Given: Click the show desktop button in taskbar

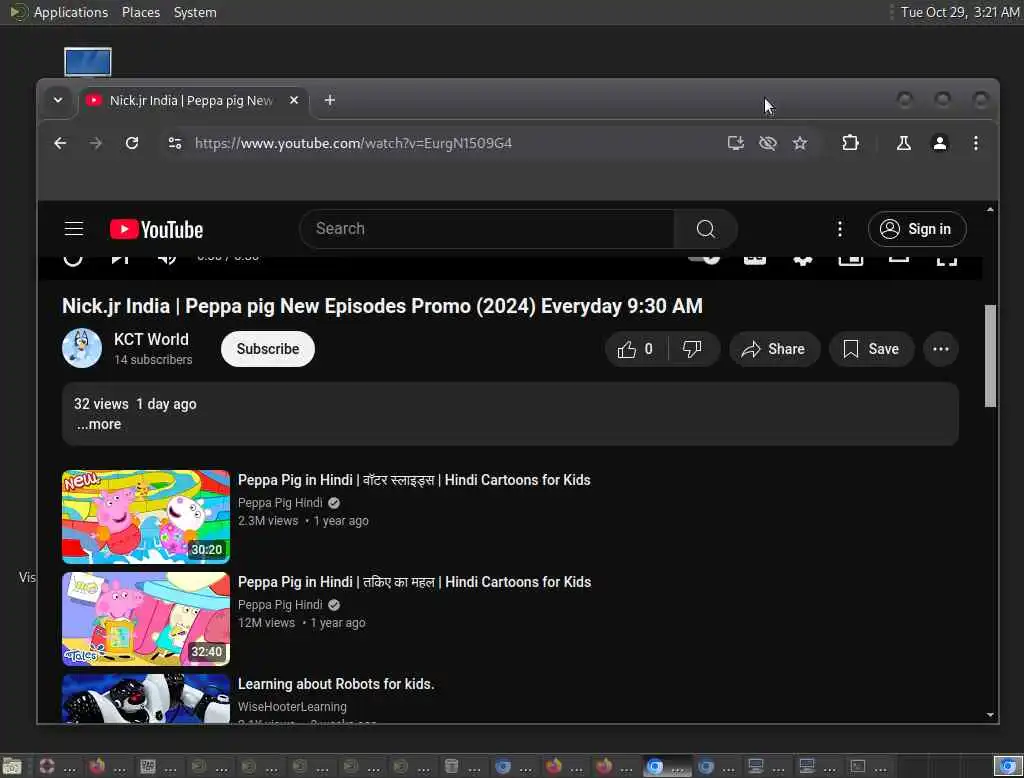Looking at the screenshot, I should [12, 766].
